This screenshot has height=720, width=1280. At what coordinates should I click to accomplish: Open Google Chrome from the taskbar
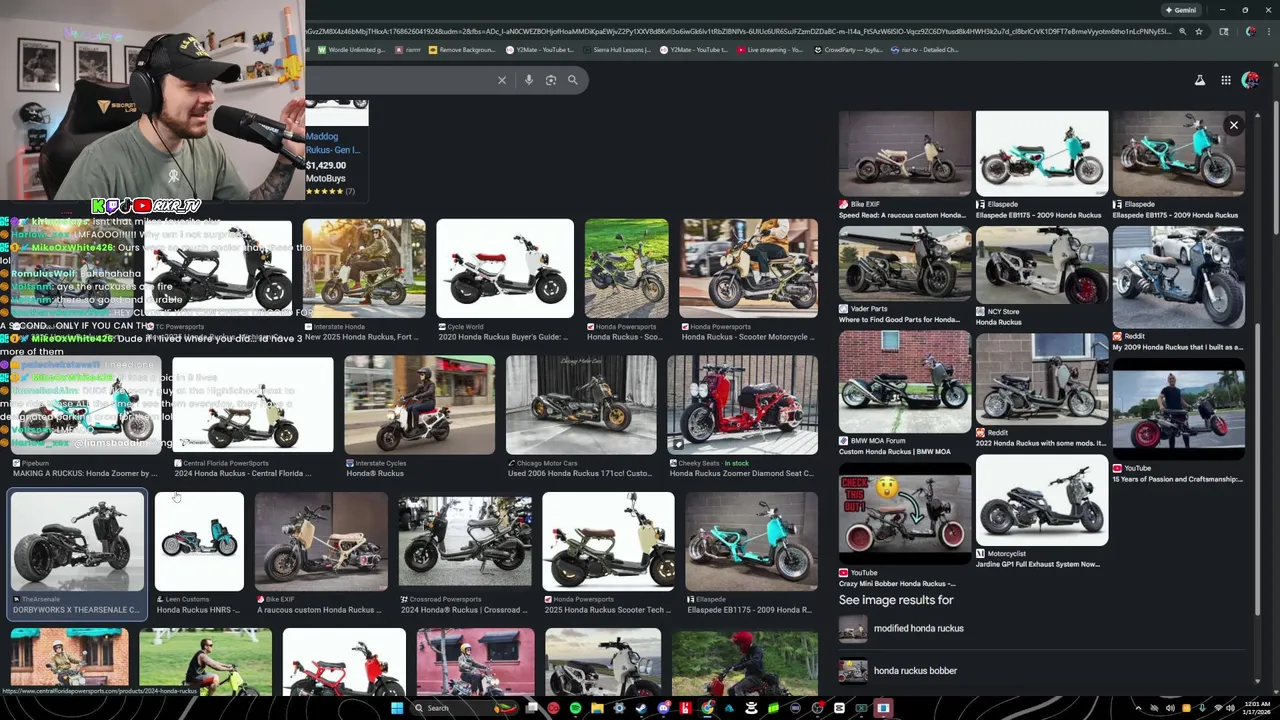tap(708, 708)
